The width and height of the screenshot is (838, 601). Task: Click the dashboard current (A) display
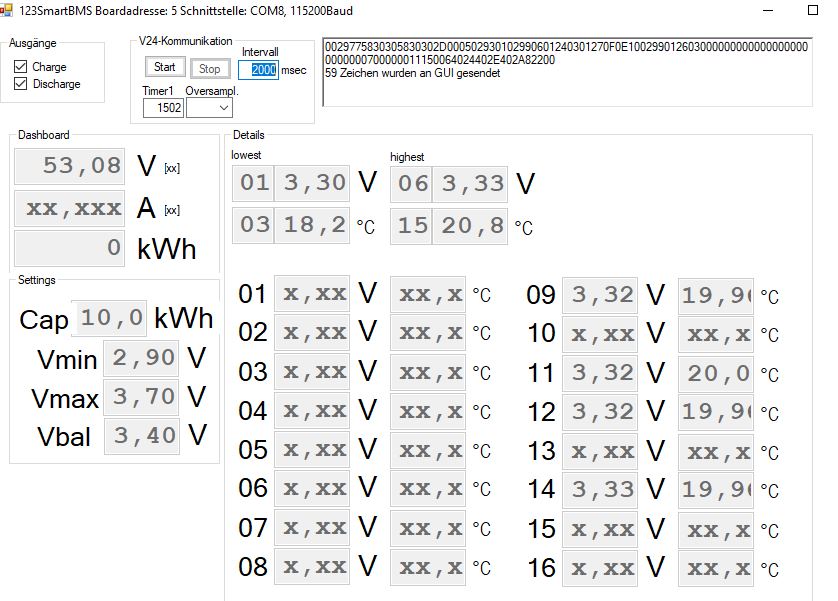point(71,208)
